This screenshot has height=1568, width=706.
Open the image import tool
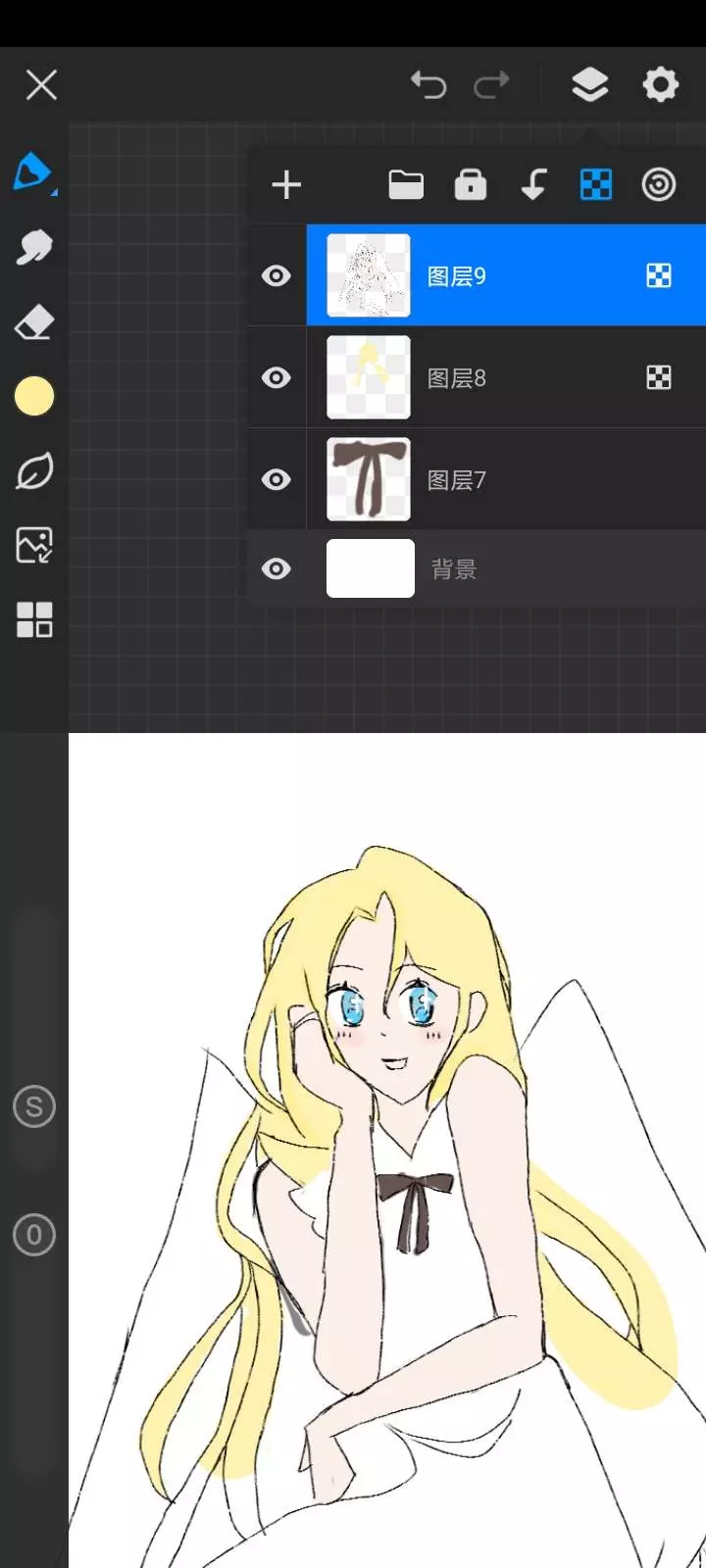[x=34, y=545]
